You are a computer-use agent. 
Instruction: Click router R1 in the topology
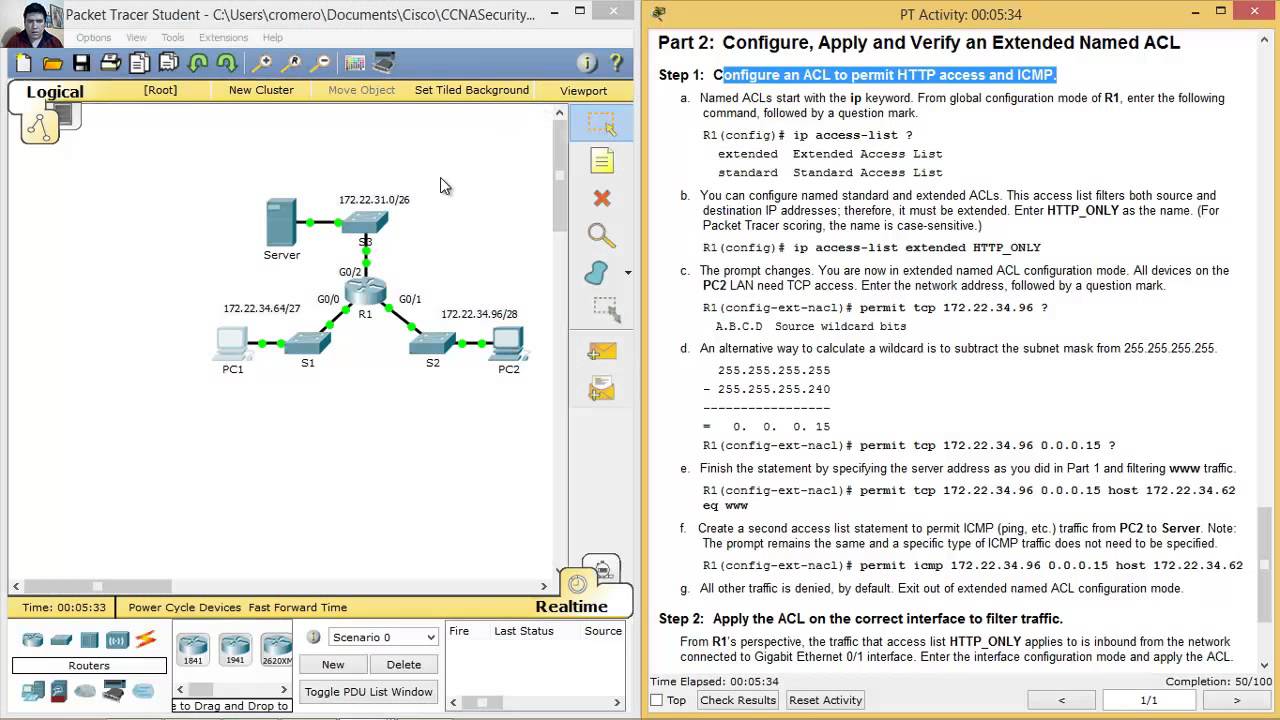(365, 291)
